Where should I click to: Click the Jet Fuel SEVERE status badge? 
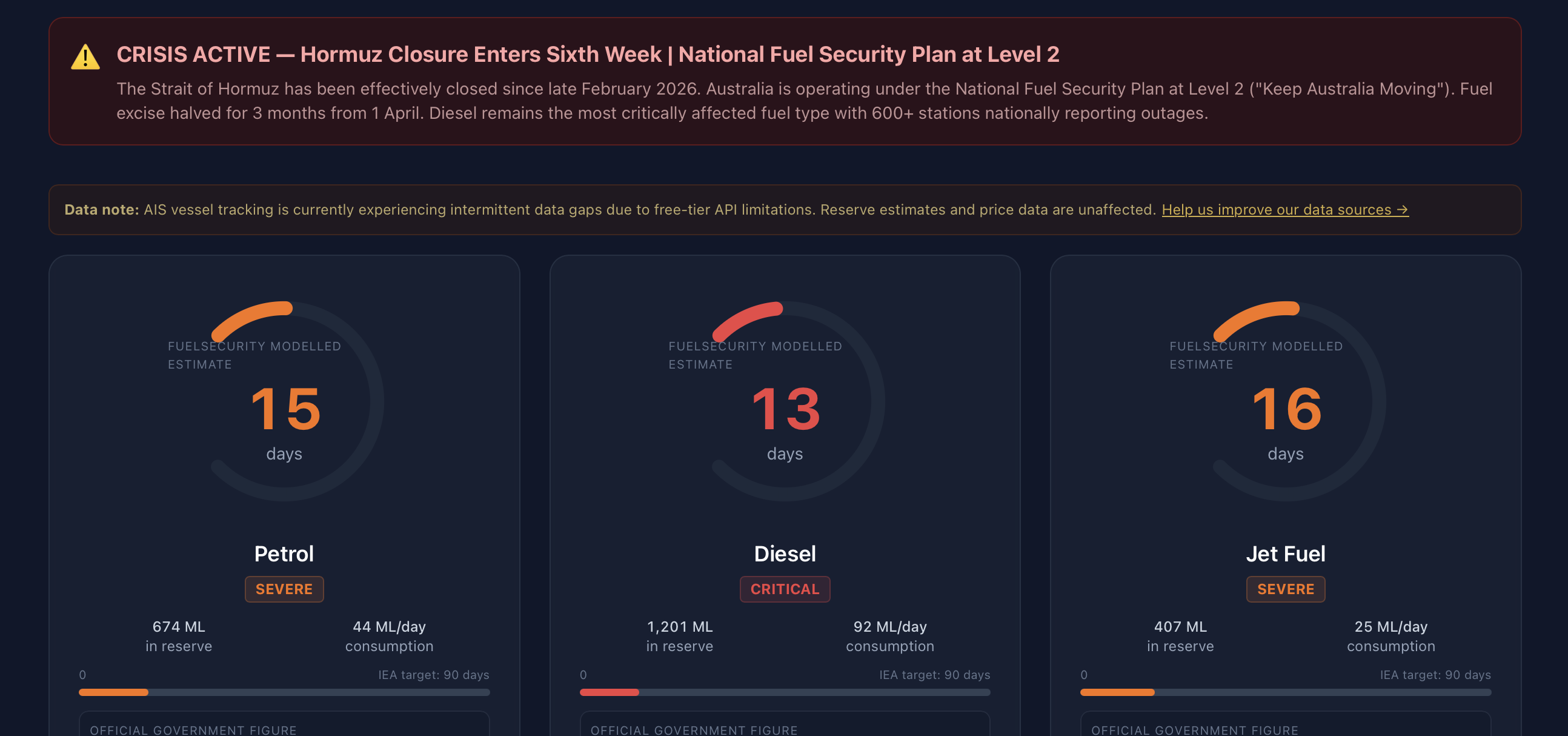coord(1286,589)
